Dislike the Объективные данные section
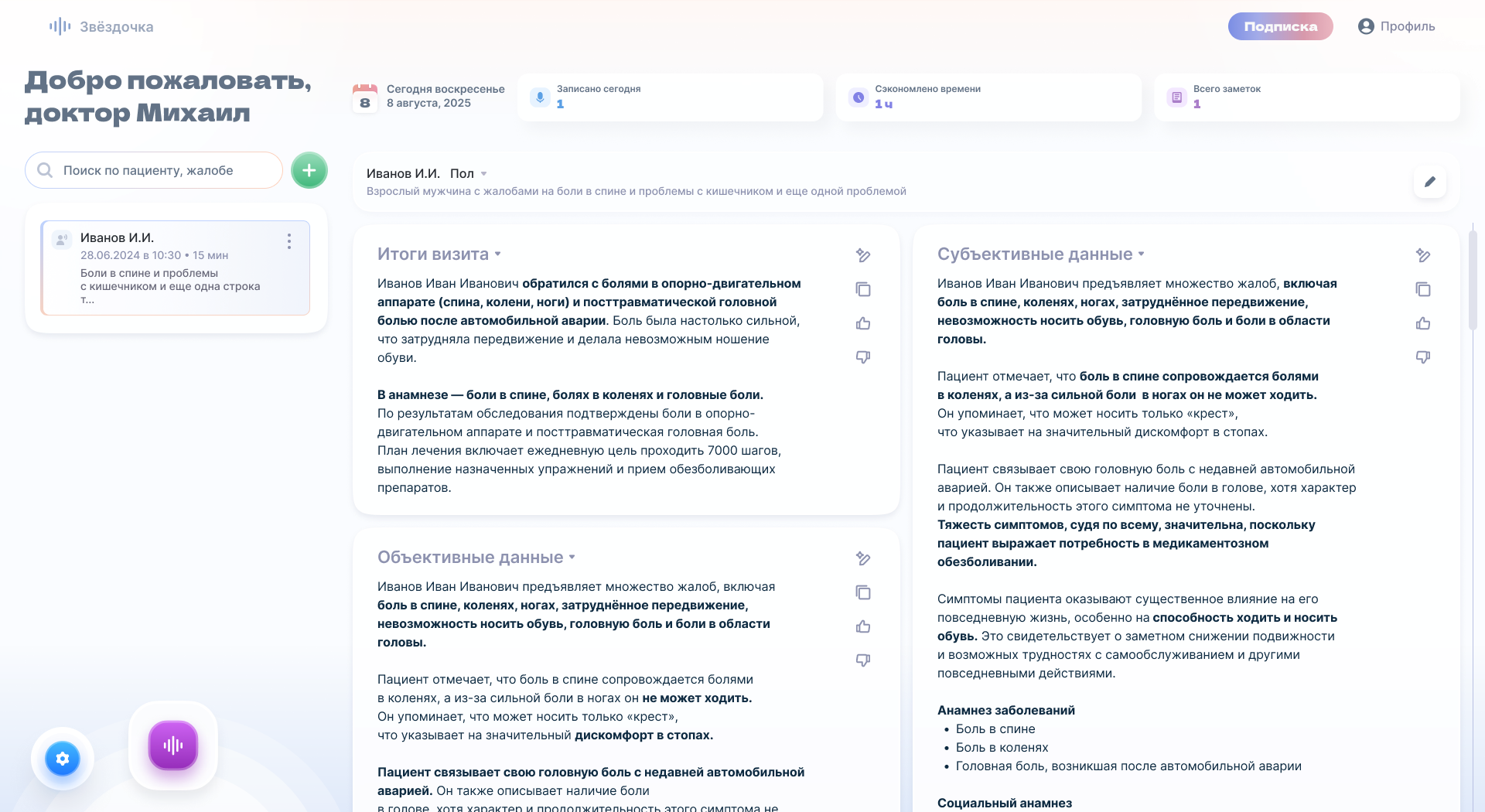This screenshot has height=812, width=1485. [863, 660]
